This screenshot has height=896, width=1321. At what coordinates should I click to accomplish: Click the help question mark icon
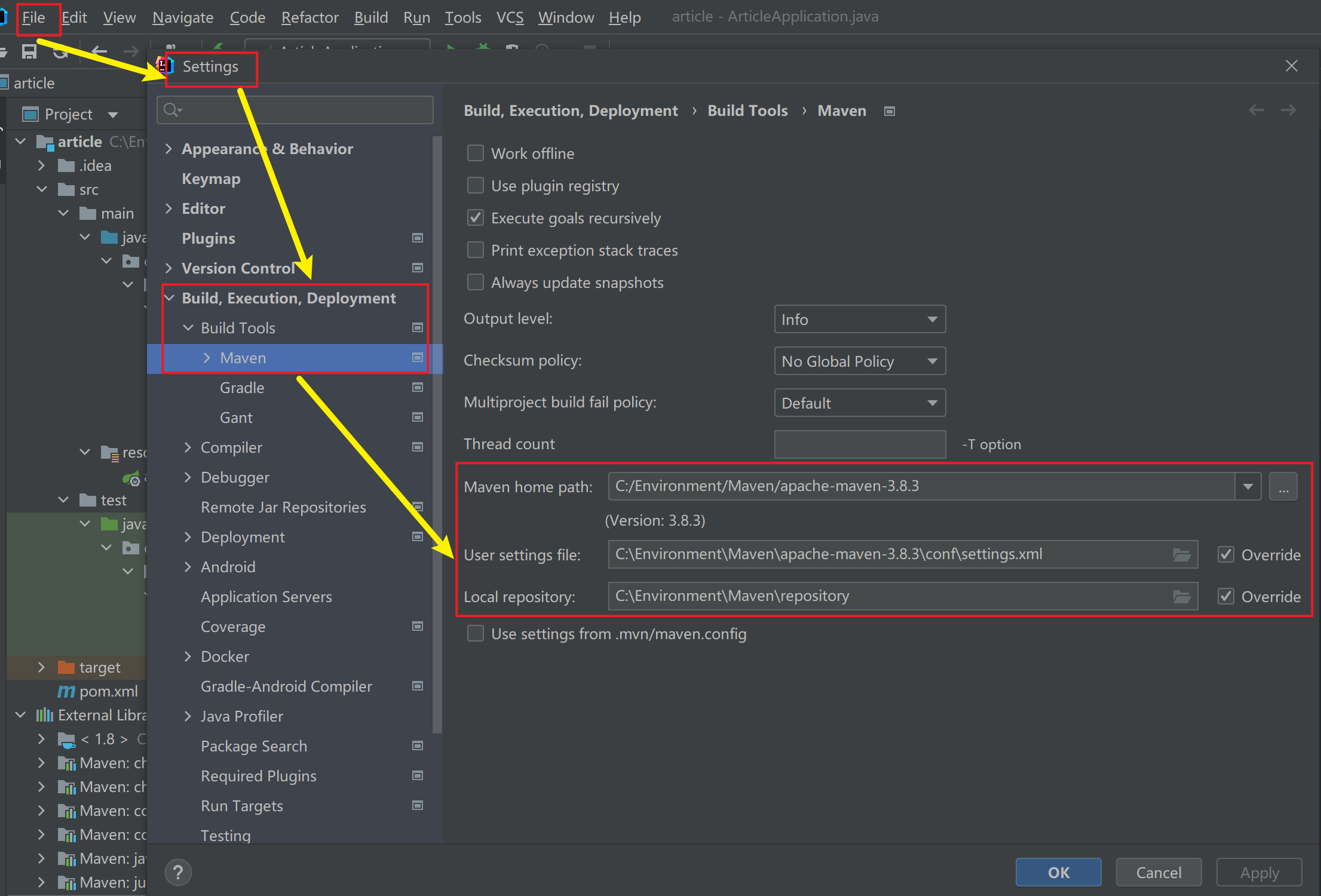(178, 873)
